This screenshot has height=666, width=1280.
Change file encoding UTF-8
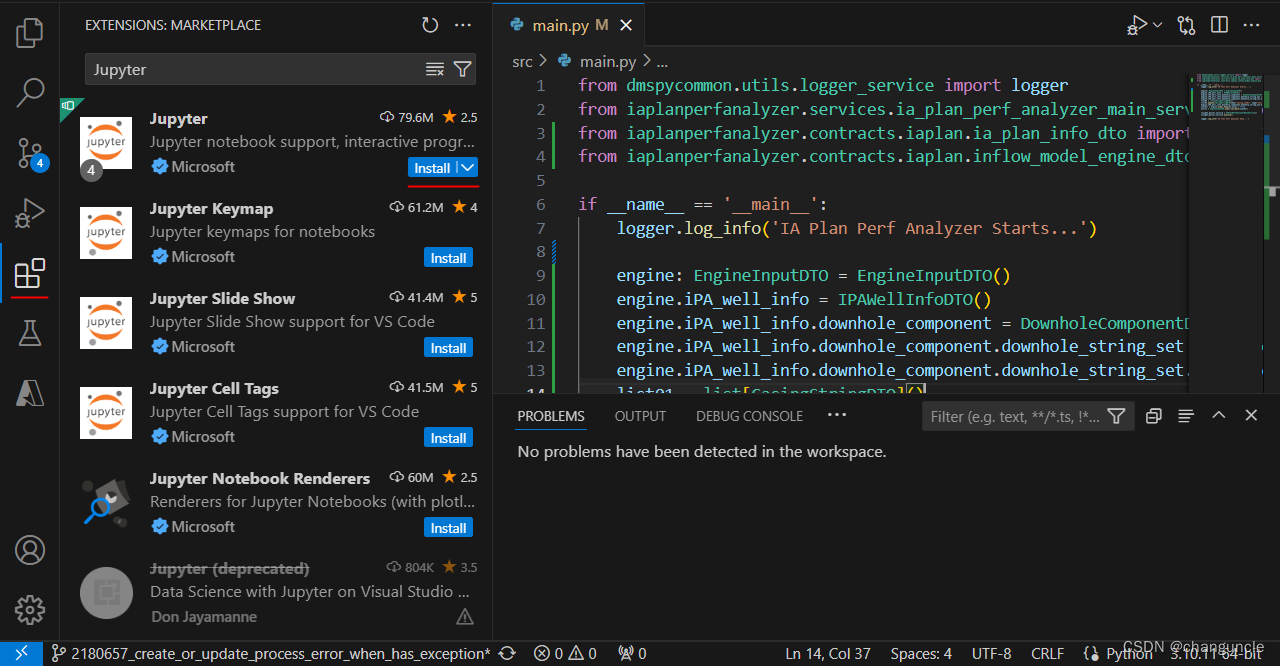[992, 654]
